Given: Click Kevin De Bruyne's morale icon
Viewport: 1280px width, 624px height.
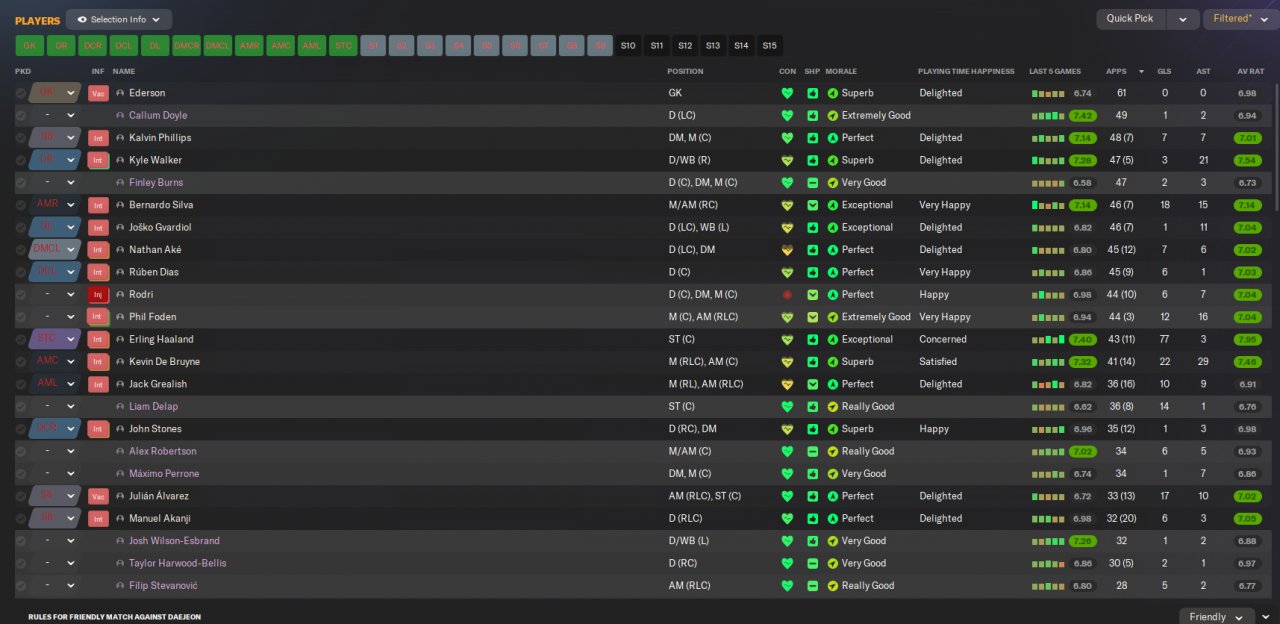Looking at the screenshot, I should [x=833, y=362].
